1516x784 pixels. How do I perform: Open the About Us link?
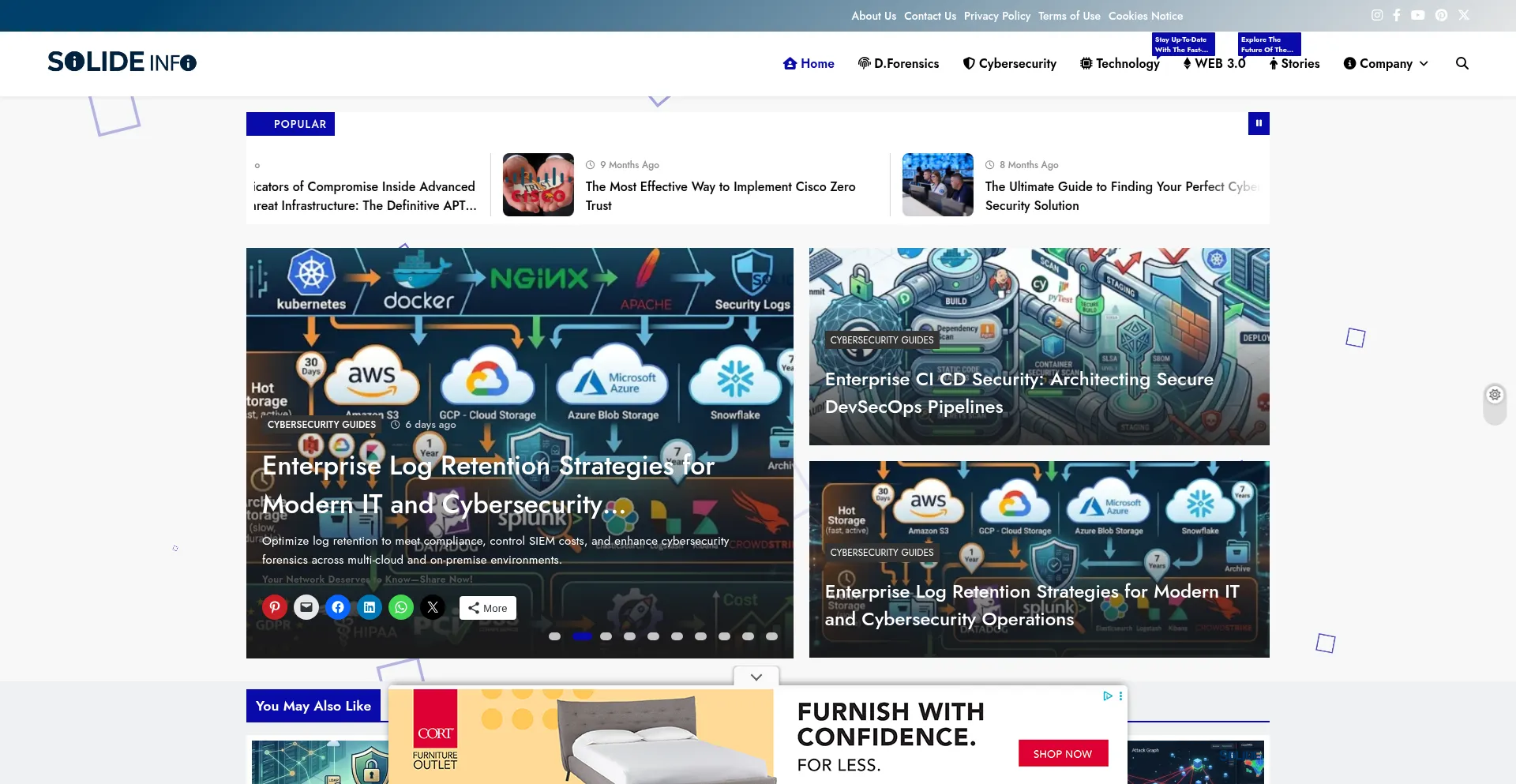(x=873, y=16)
